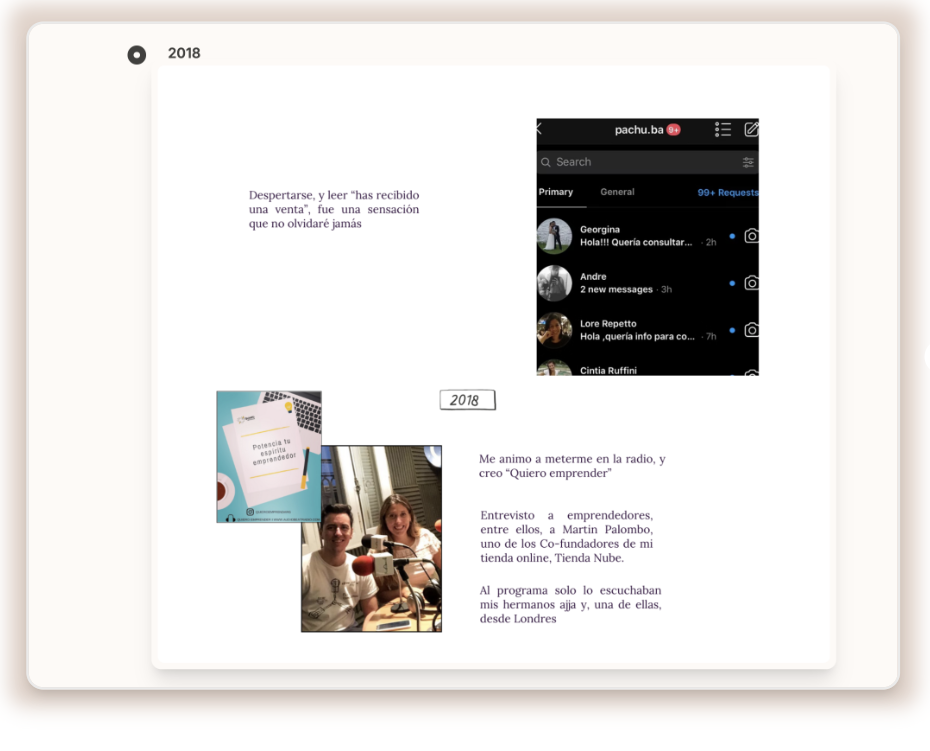Image resolution: width=930 pixels, height=751 pixels.
Task: Tap the camera icon next to Georgina
Action: point(751,236)
